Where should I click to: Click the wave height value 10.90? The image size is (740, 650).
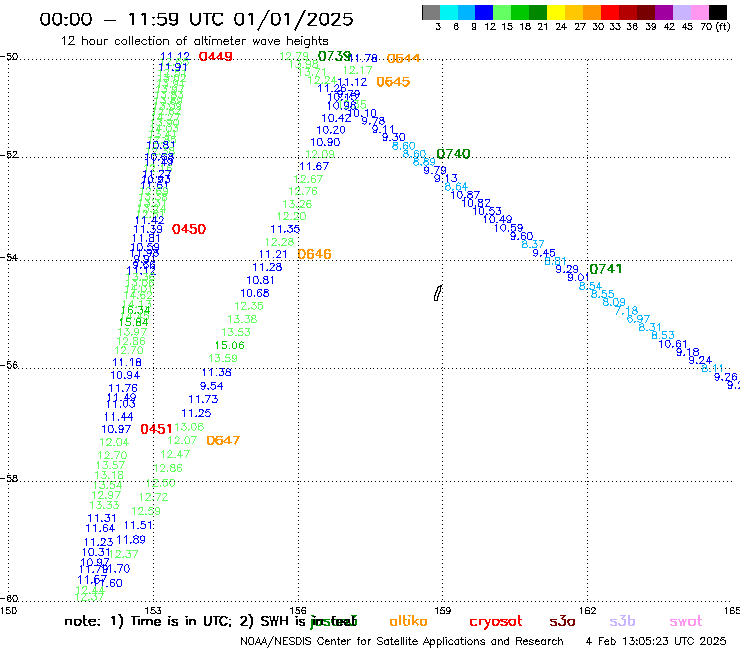325,142
